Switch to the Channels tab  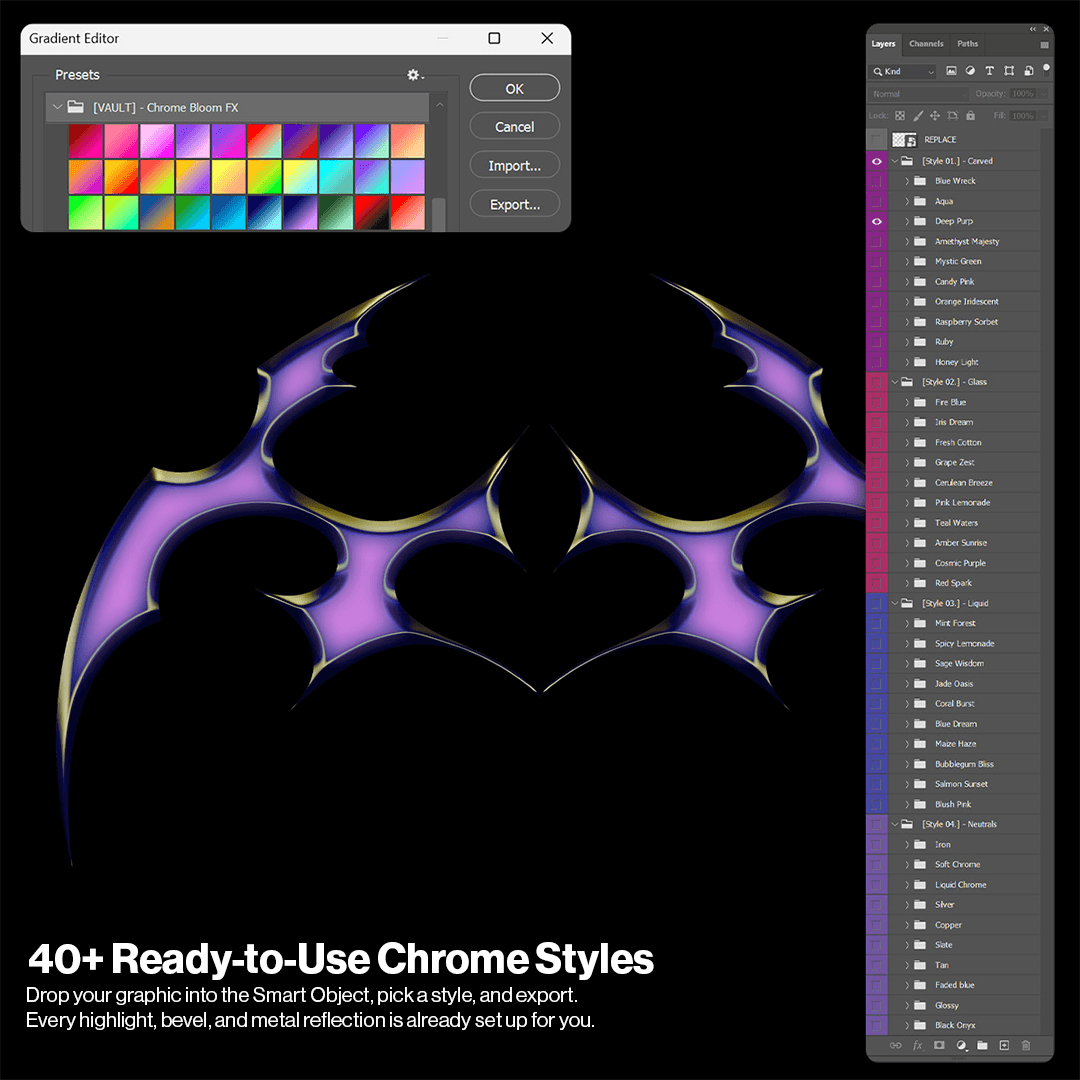tap(926, 44)
